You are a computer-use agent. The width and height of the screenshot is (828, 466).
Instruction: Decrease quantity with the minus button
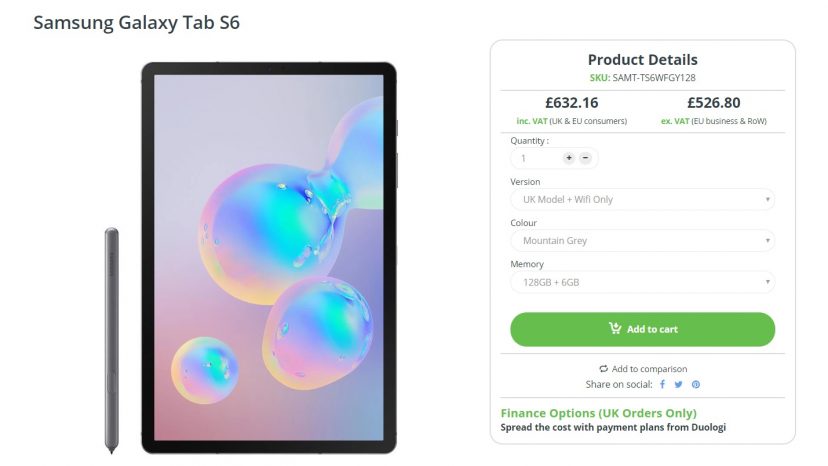pyautogui.click(x=585, y=158)
